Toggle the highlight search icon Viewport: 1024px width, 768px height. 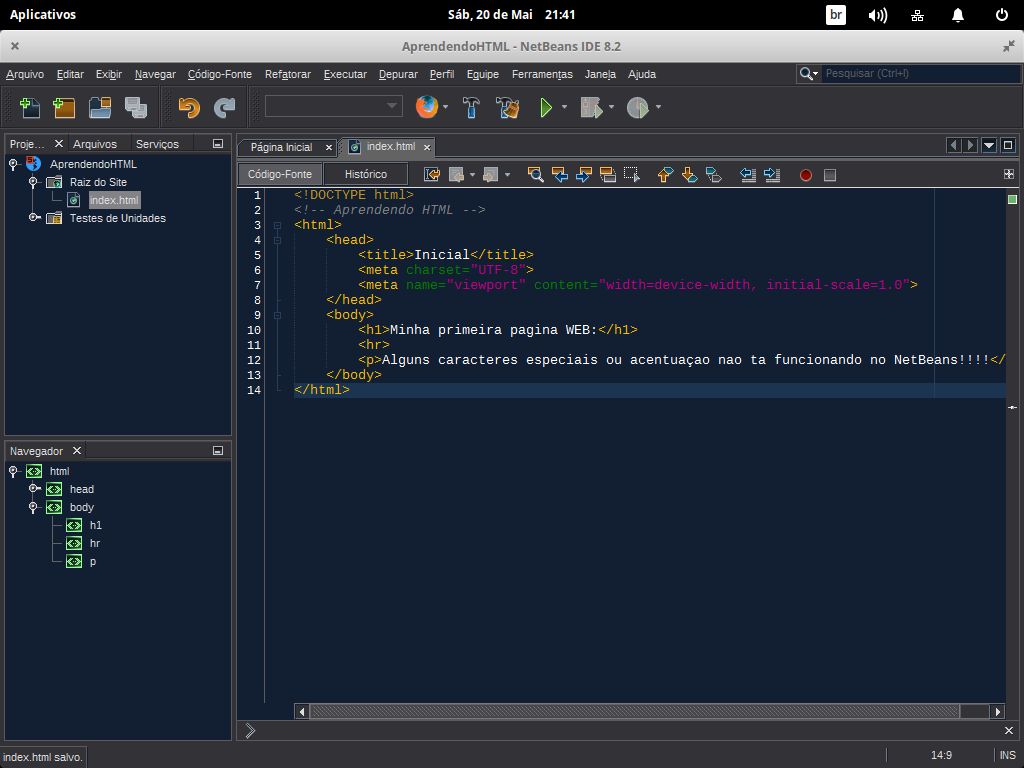[608, 175]
